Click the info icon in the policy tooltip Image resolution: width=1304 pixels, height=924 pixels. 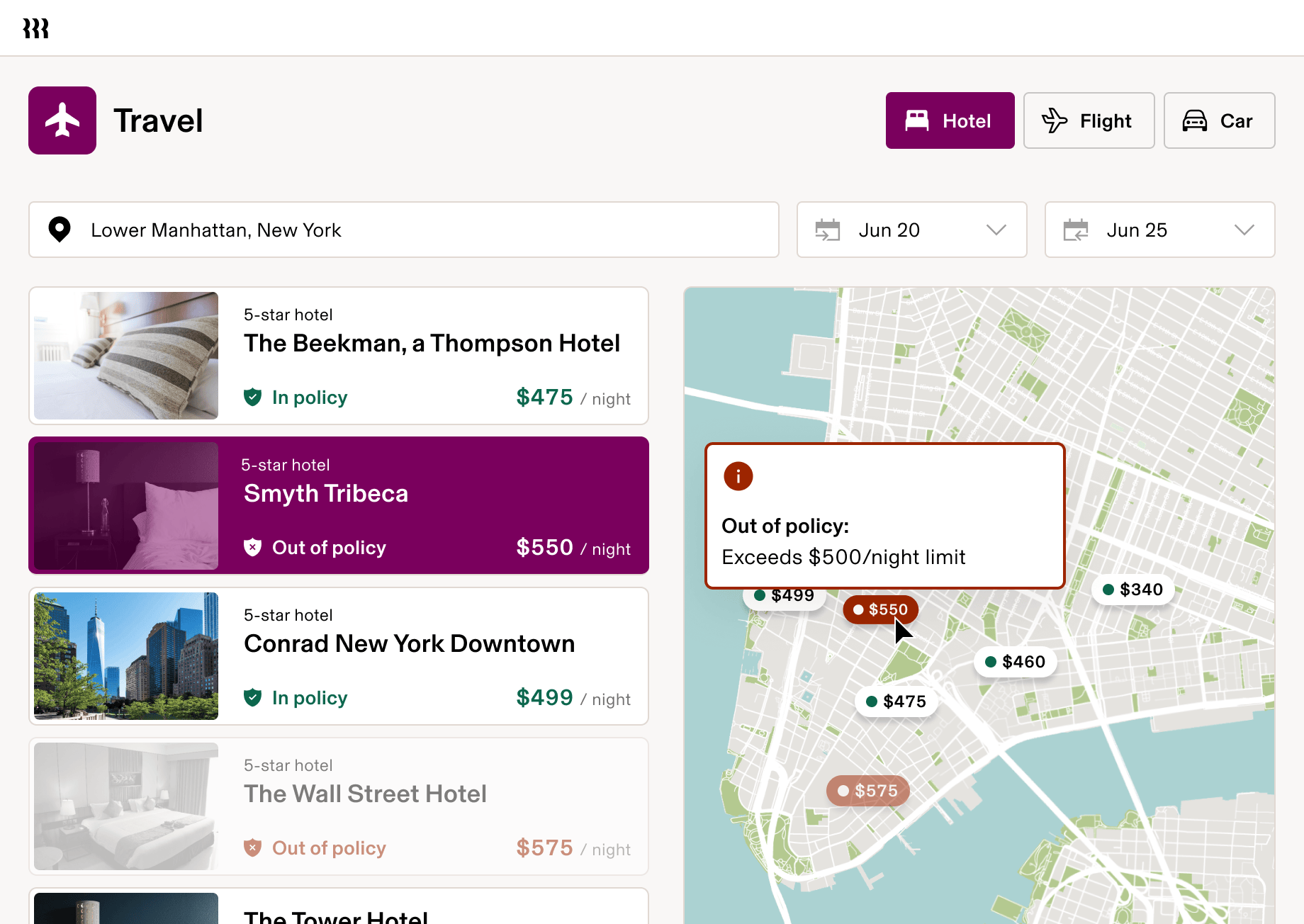click(738, 475)
